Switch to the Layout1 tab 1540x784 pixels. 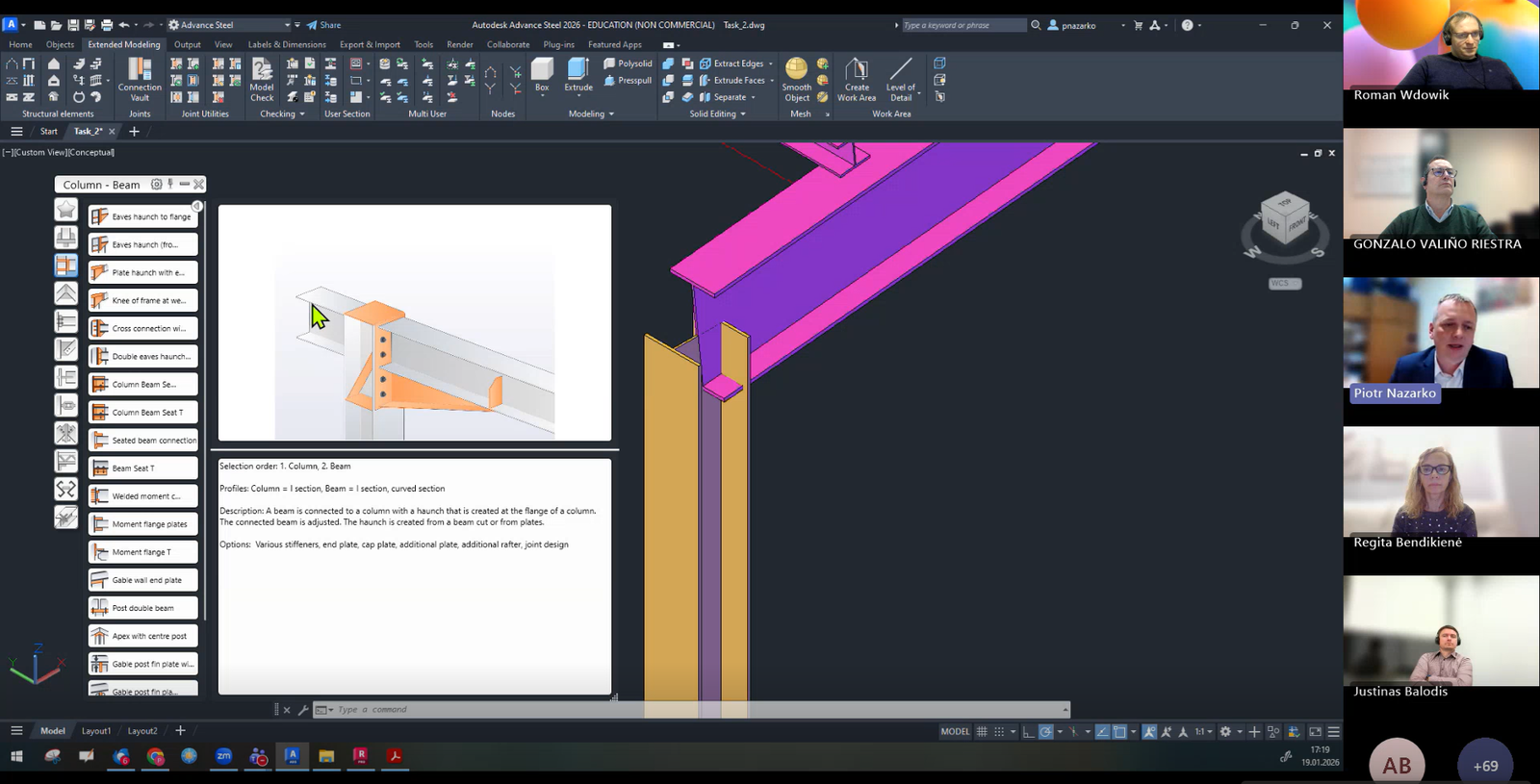[96, 731]
